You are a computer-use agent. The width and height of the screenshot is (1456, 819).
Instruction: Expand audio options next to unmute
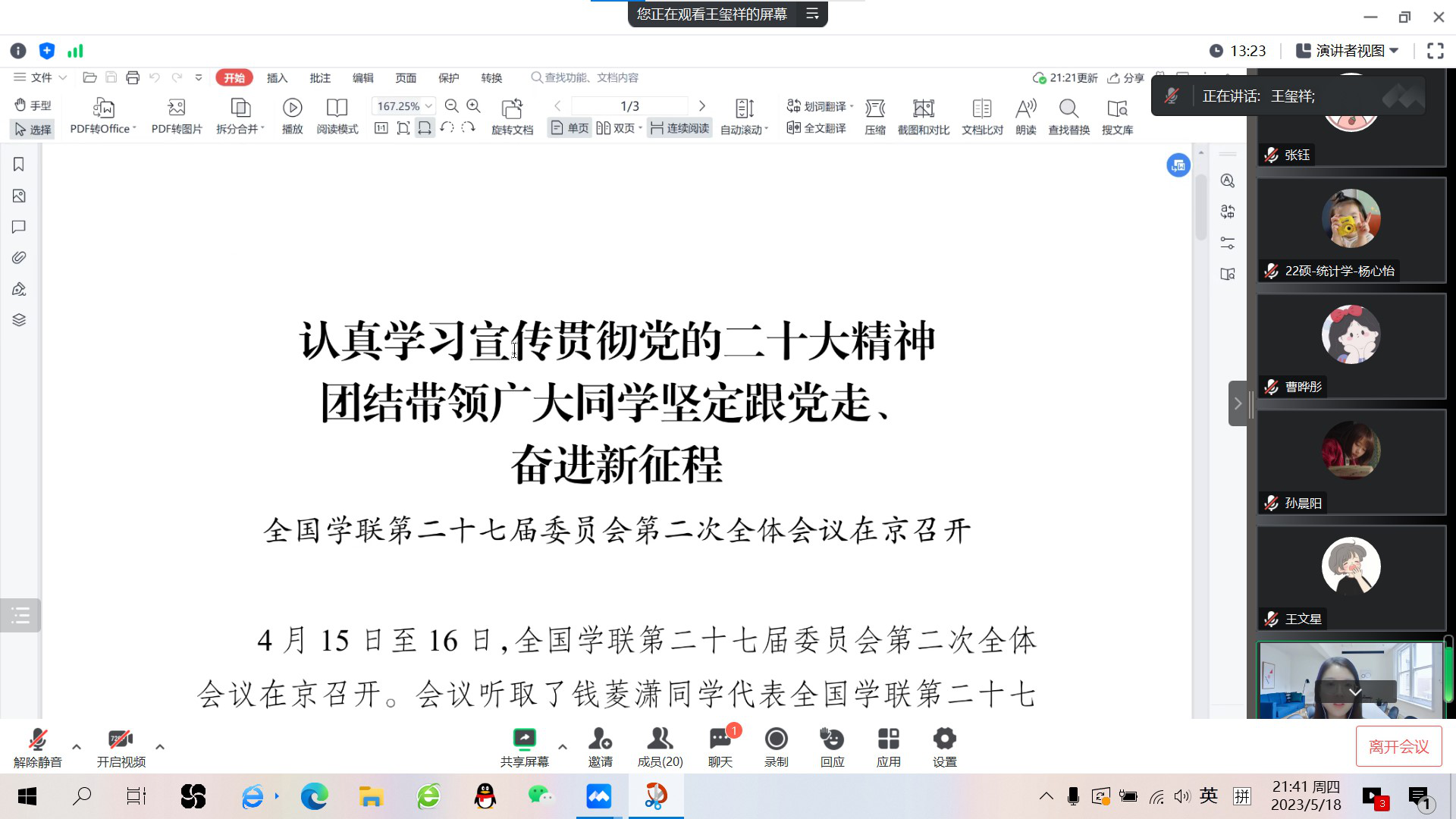(77, 747)
